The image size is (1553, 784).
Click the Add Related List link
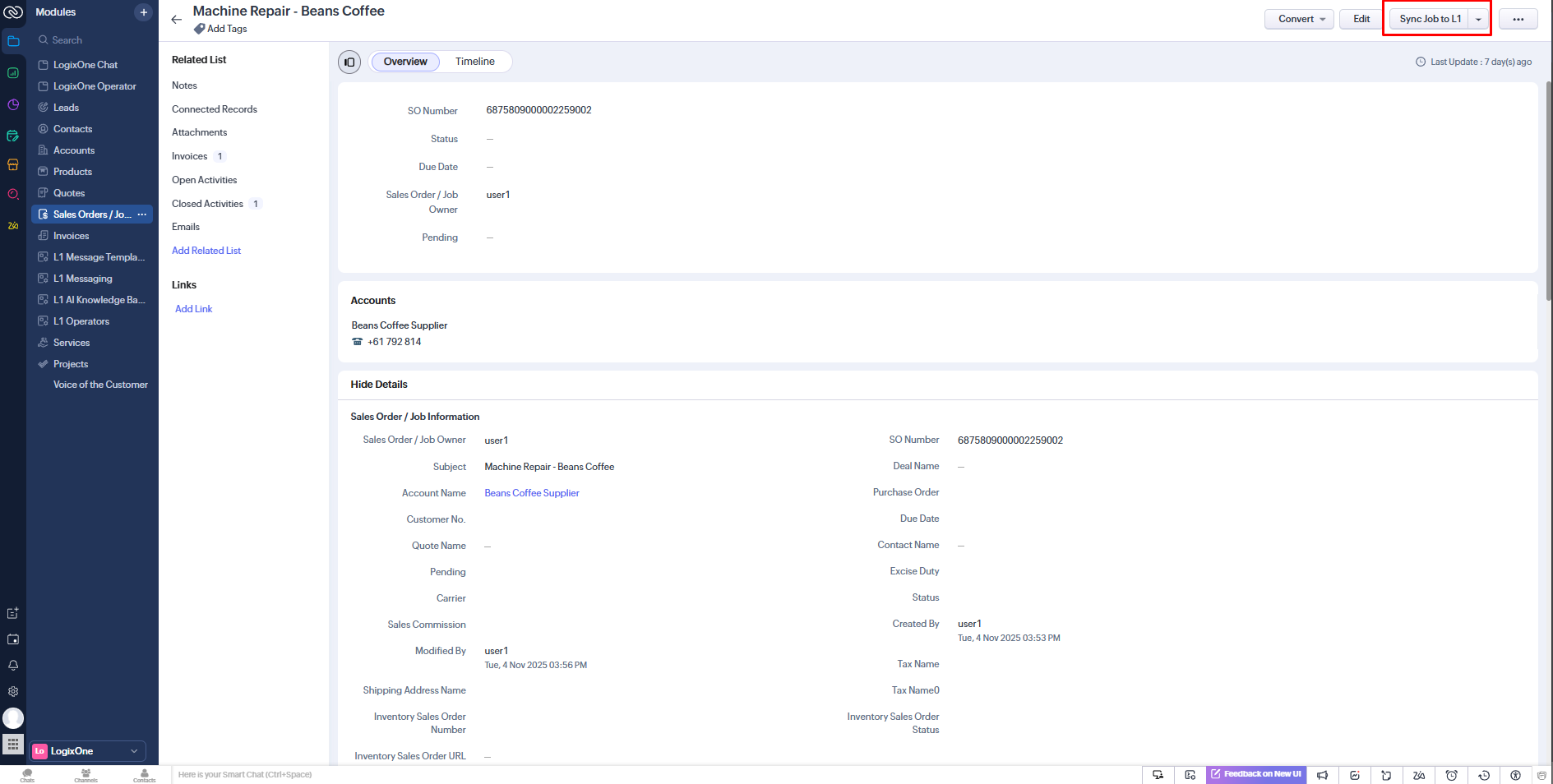[206, 251]
